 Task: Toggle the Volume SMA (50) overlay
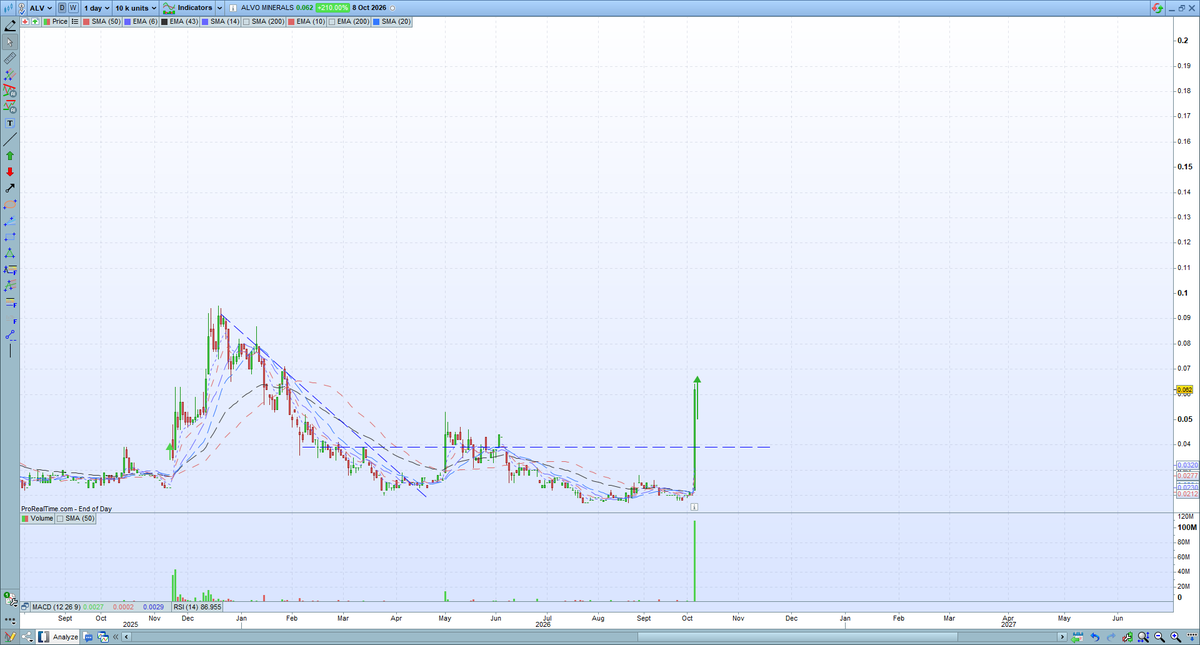[78, 519]
